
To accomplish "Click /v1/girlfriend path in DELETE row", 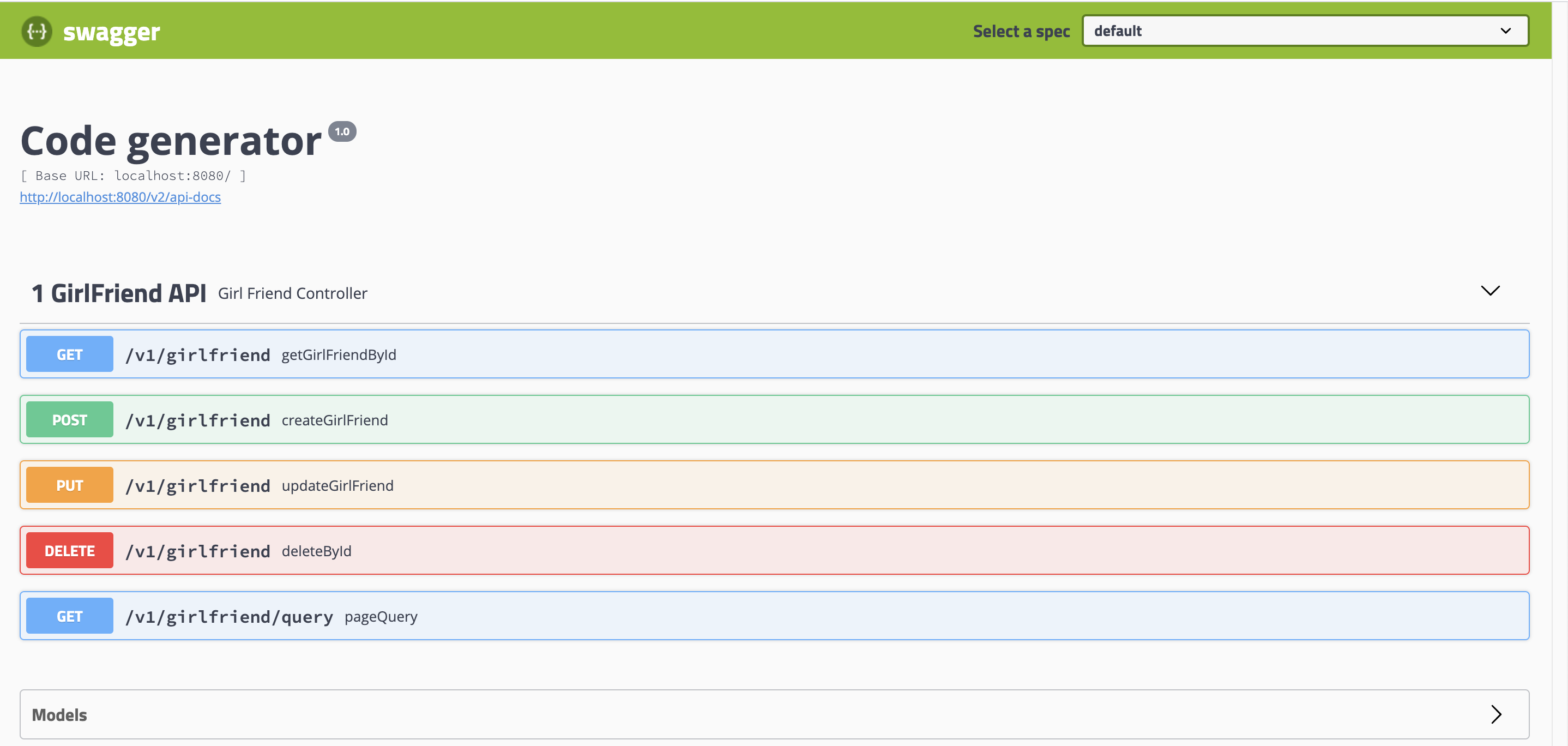I will click(x=198, y=552).
